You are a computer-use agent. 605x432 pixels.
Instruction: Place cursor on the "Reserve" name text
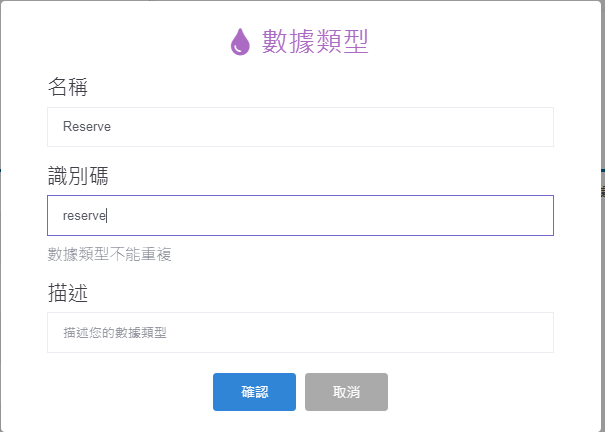[x=86, y=127]
